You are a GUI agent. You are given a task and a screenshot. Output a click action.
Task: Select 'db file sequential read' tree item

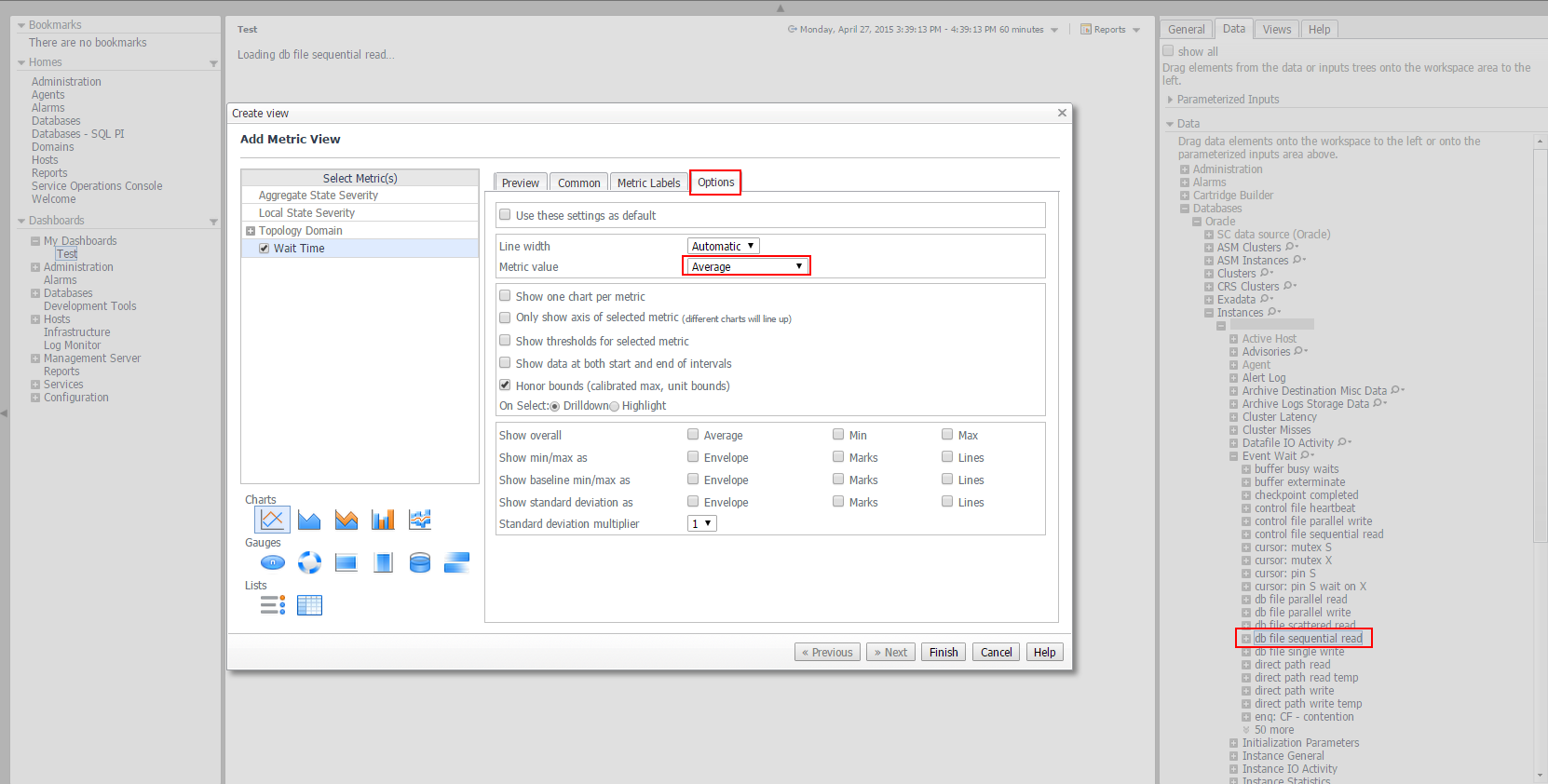1308,639
